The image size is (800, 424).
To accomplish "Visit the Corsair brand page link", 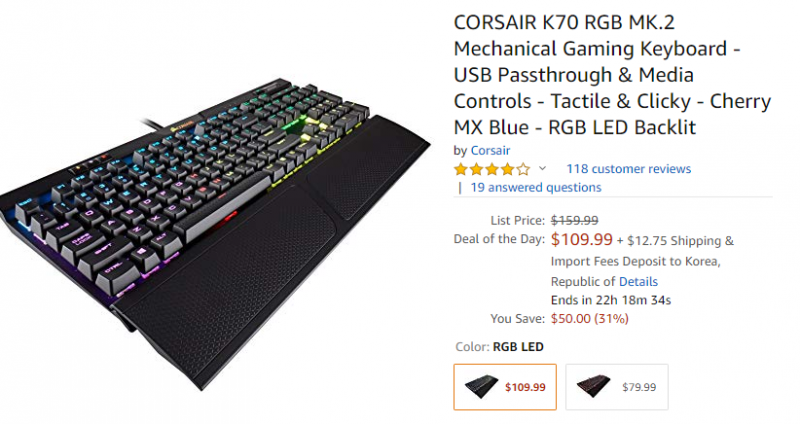I will point(492,150).
